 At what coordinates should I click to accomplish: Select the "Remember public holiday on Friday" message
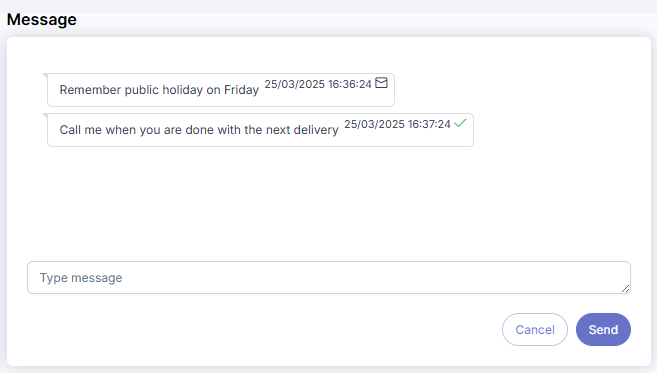click(221, 90)
